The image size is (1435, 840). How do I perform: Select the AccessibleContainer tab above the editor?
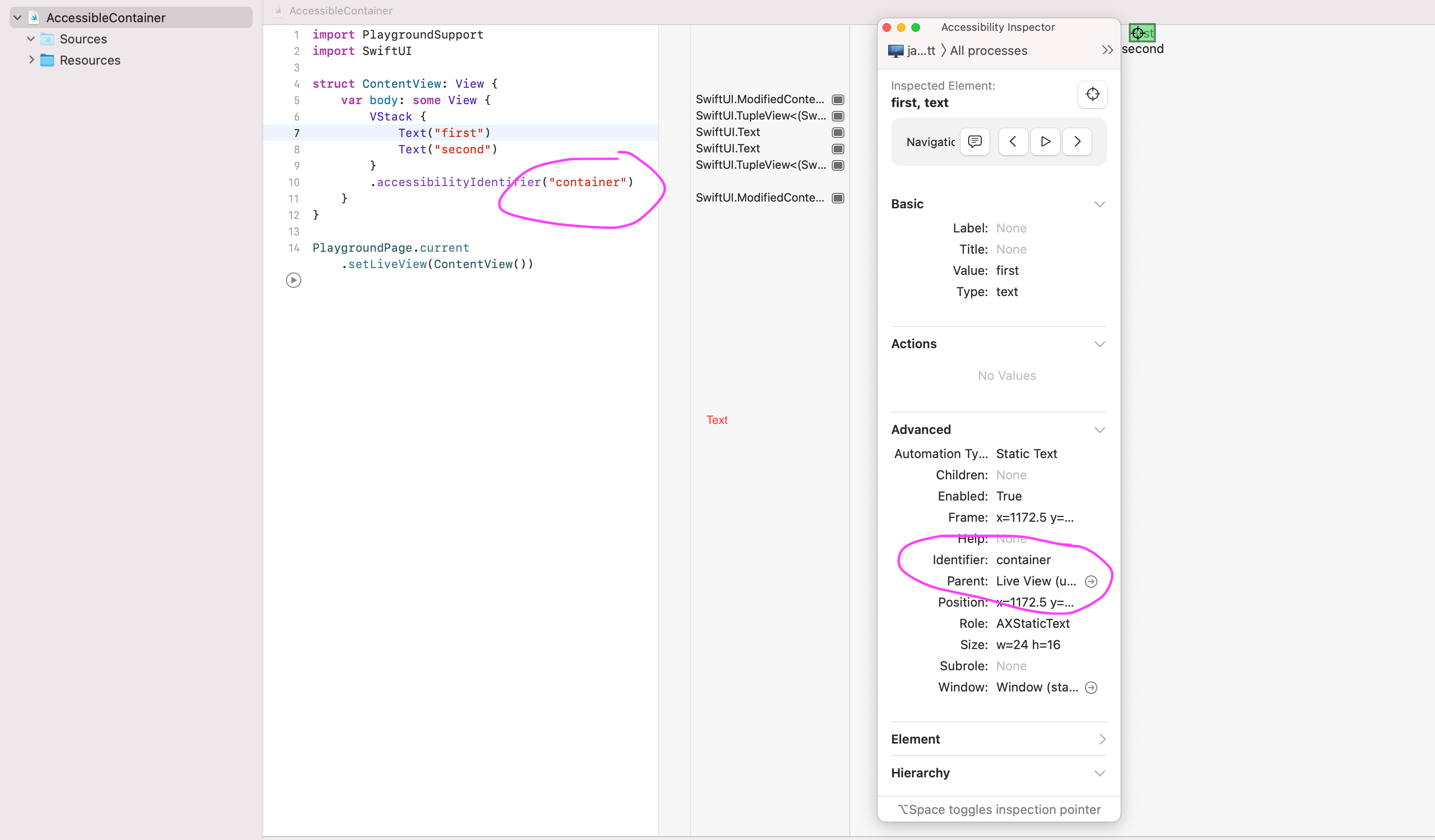tap(339, 10)
